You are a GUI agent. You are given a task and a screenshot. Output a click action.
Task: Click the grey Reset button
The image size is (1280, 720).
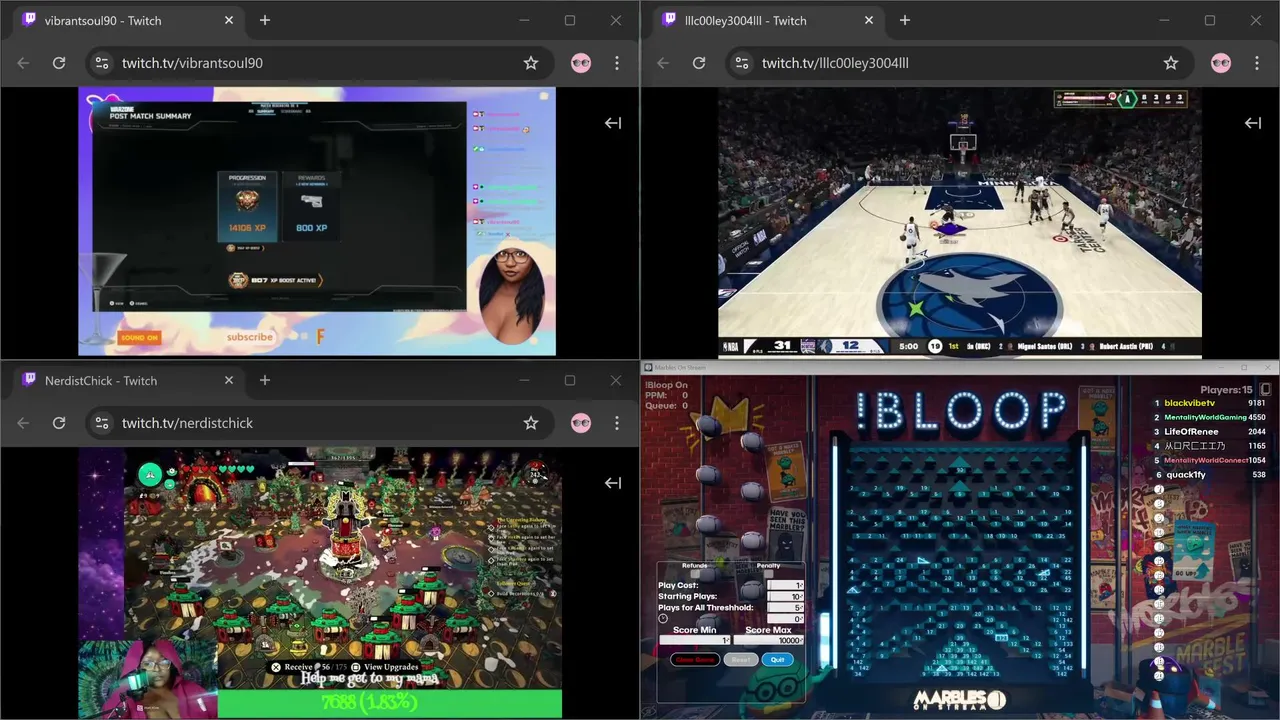coord(741,660)
